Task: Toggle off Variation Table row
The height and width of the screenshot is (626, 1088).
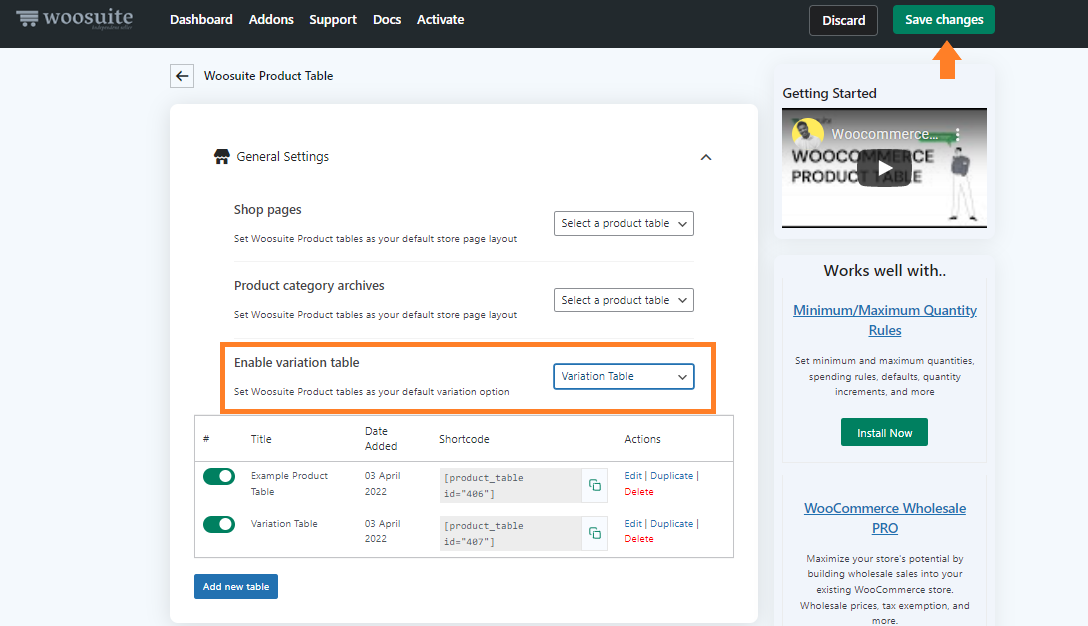Action: pyautogui.click(x=219, y=524)
